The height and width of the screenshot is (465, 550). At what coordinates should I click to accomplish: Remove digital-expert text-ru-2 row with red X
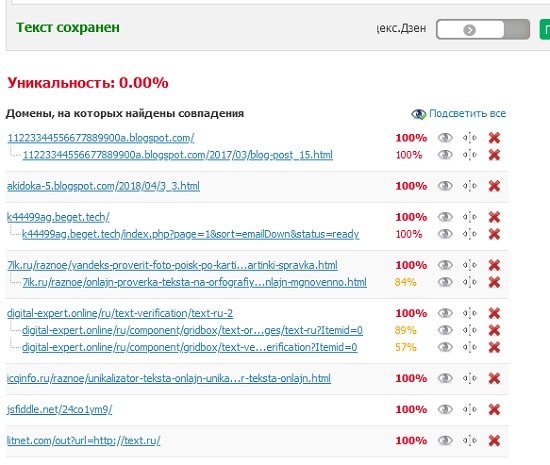pyautogui.click(x=494, y=313)
